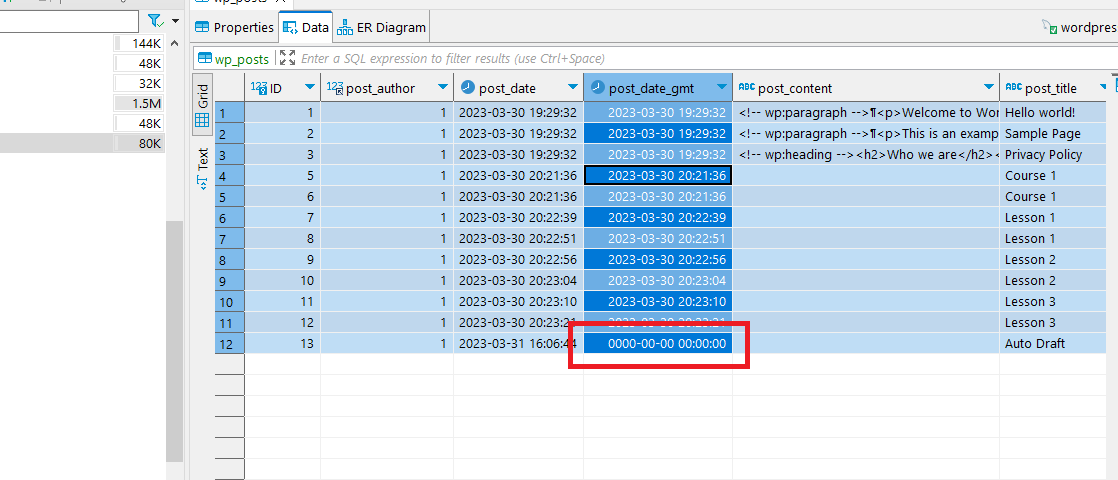Click the post_date cell 2023-03-31 16:06:44
The image size is (1118, 480).
518,344
